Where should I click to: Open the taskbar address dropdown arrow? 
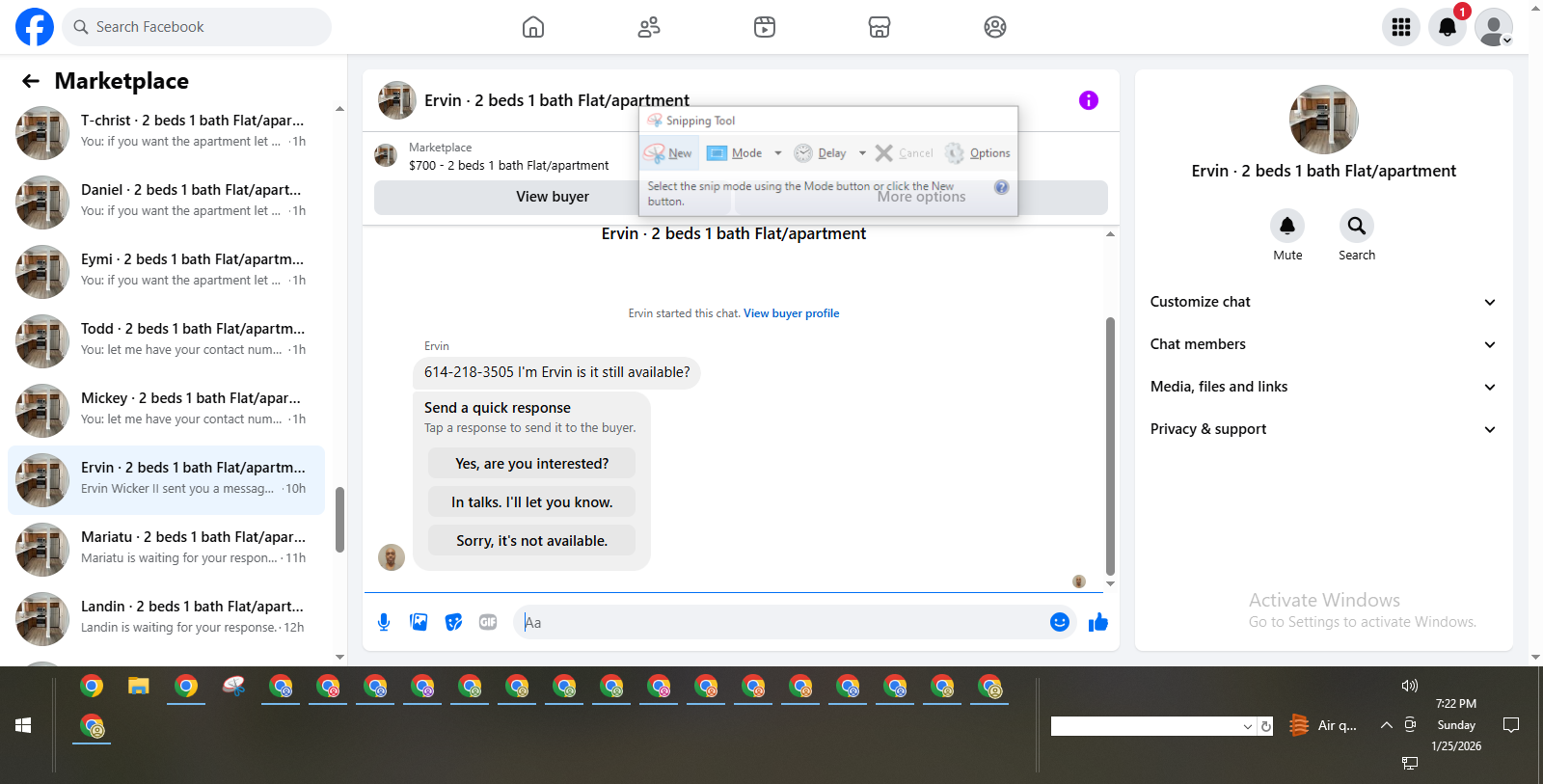point(1248,726)
